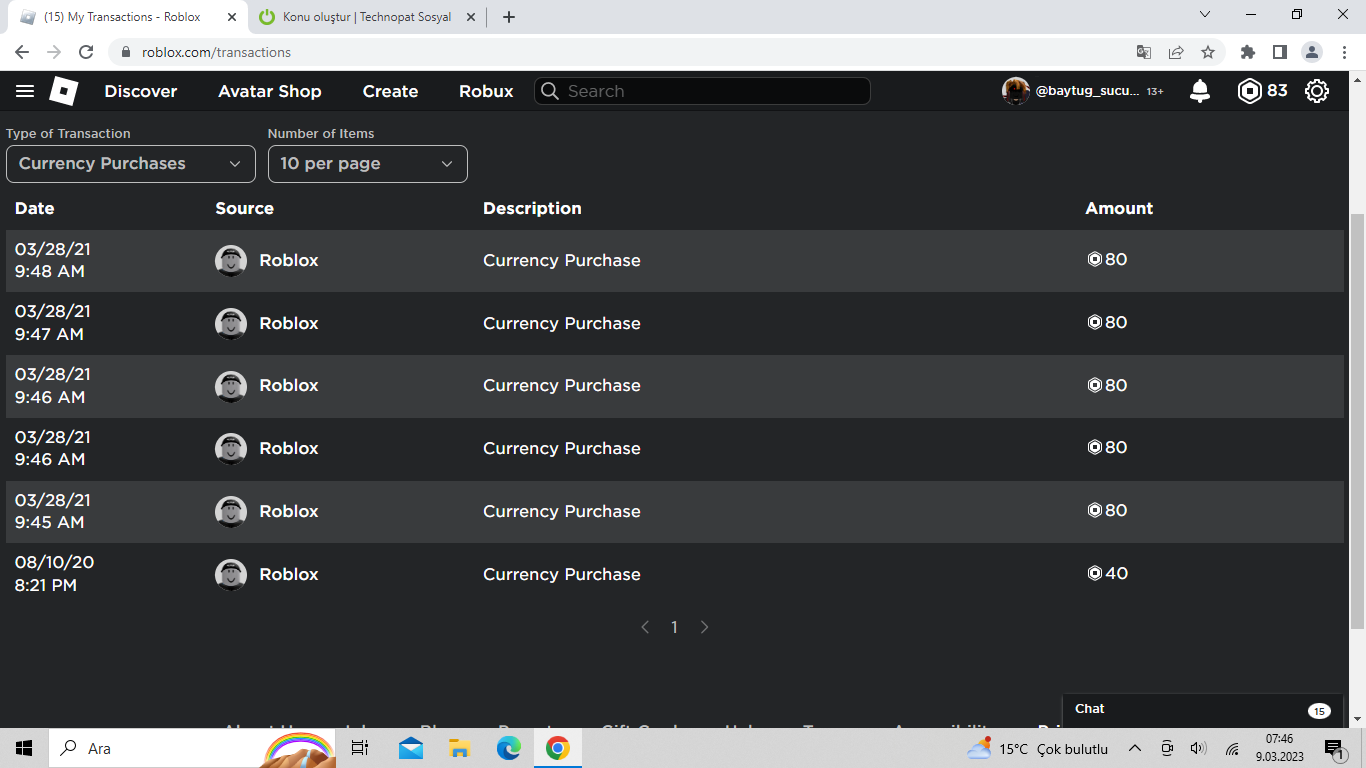The width and height of the screenshot is (1366, 768).
Task: Switch to the Konu oluştur Technopat Sosyal tab
Action: 368,17
